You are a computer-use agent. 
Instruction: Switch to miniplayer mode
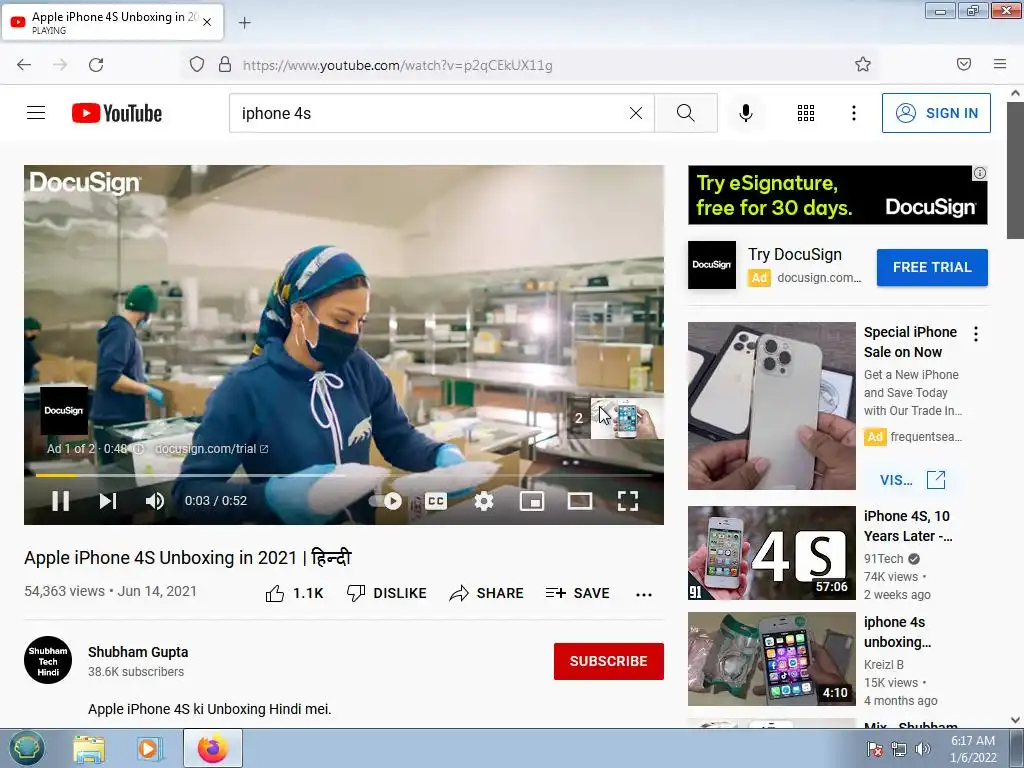(x=532, y=501)
